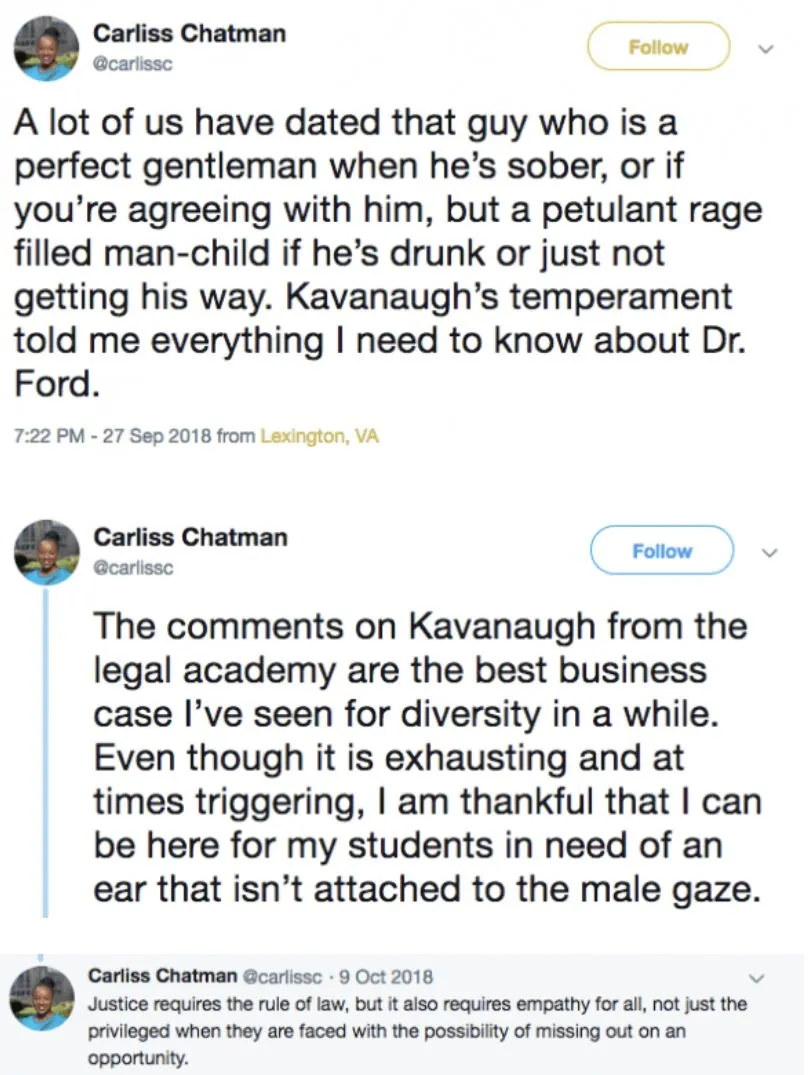Expand the chevron menu next to the gold Follow button
This screenshot has width=809, height=1075.
coord(765,47)
